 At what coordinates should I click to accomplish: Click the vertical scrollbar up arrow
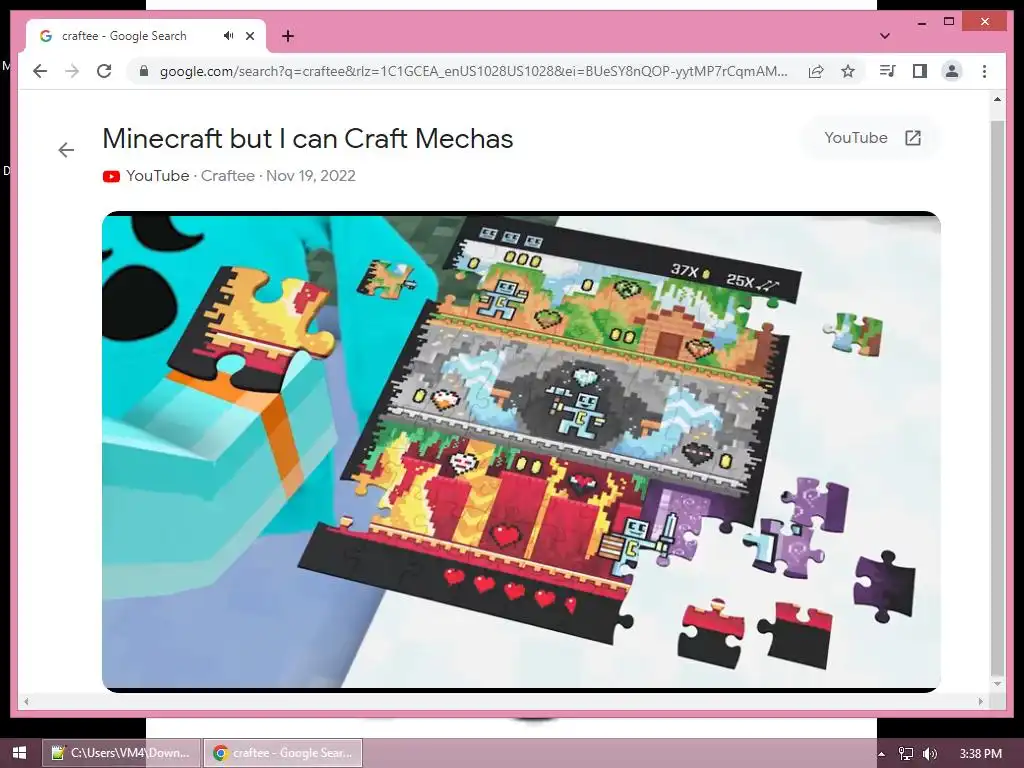coord(997,99)
